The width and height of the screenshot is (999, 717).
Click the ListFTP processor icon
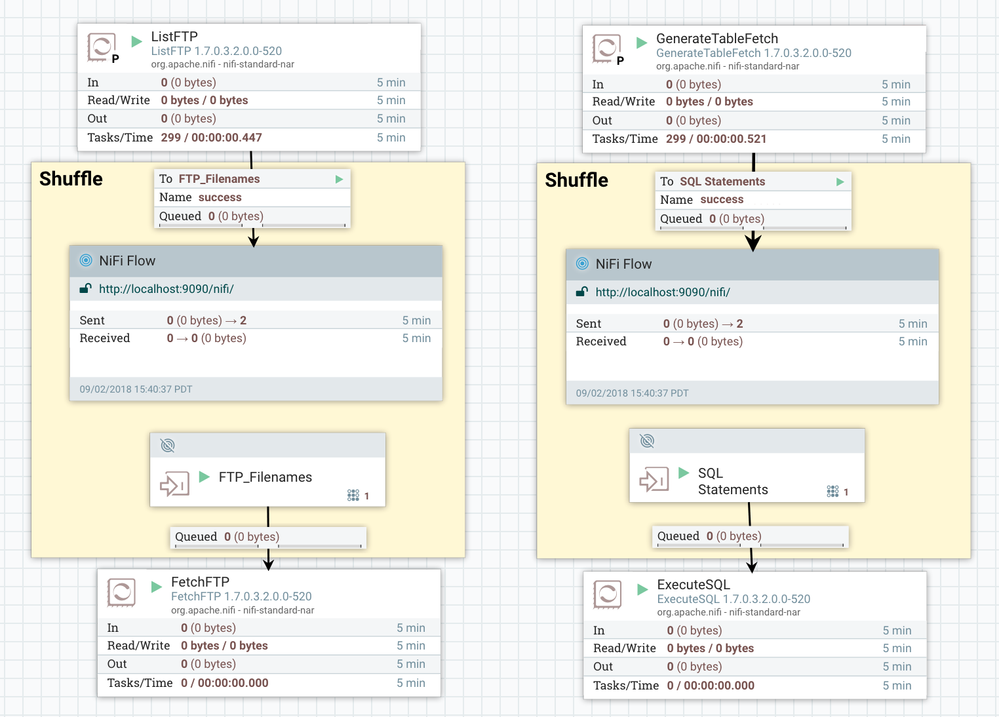pos(101,47)
